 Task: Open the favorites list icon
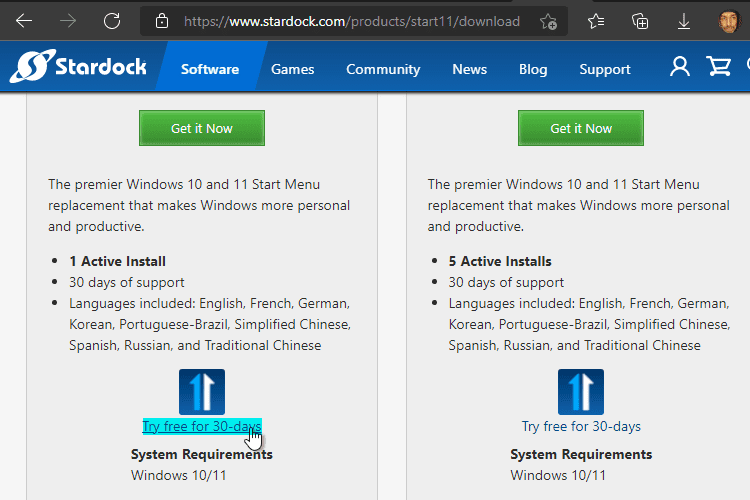point(596,21)
